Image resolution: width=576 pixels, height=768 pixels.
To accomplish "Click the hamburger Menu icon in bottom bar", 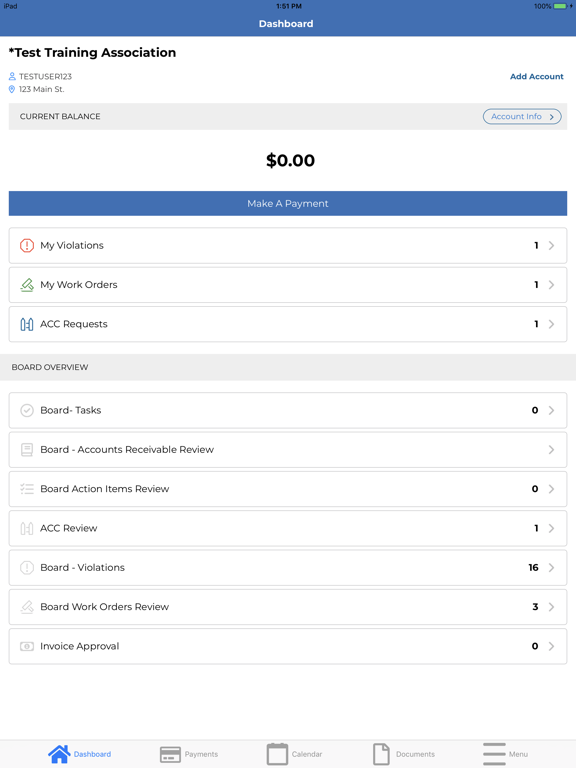I will click(x=494, y=754).
